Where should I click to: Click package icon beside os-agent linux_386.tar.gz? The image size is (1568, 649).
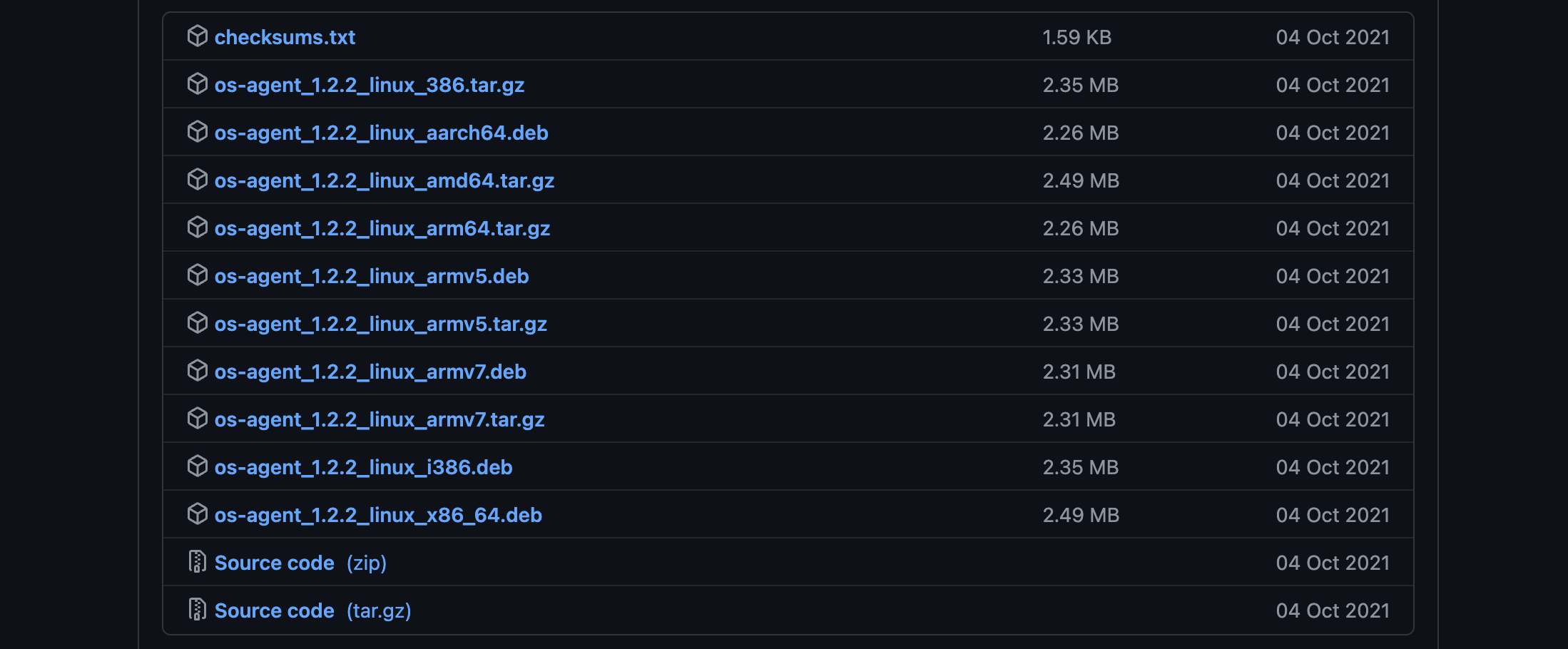197,83
